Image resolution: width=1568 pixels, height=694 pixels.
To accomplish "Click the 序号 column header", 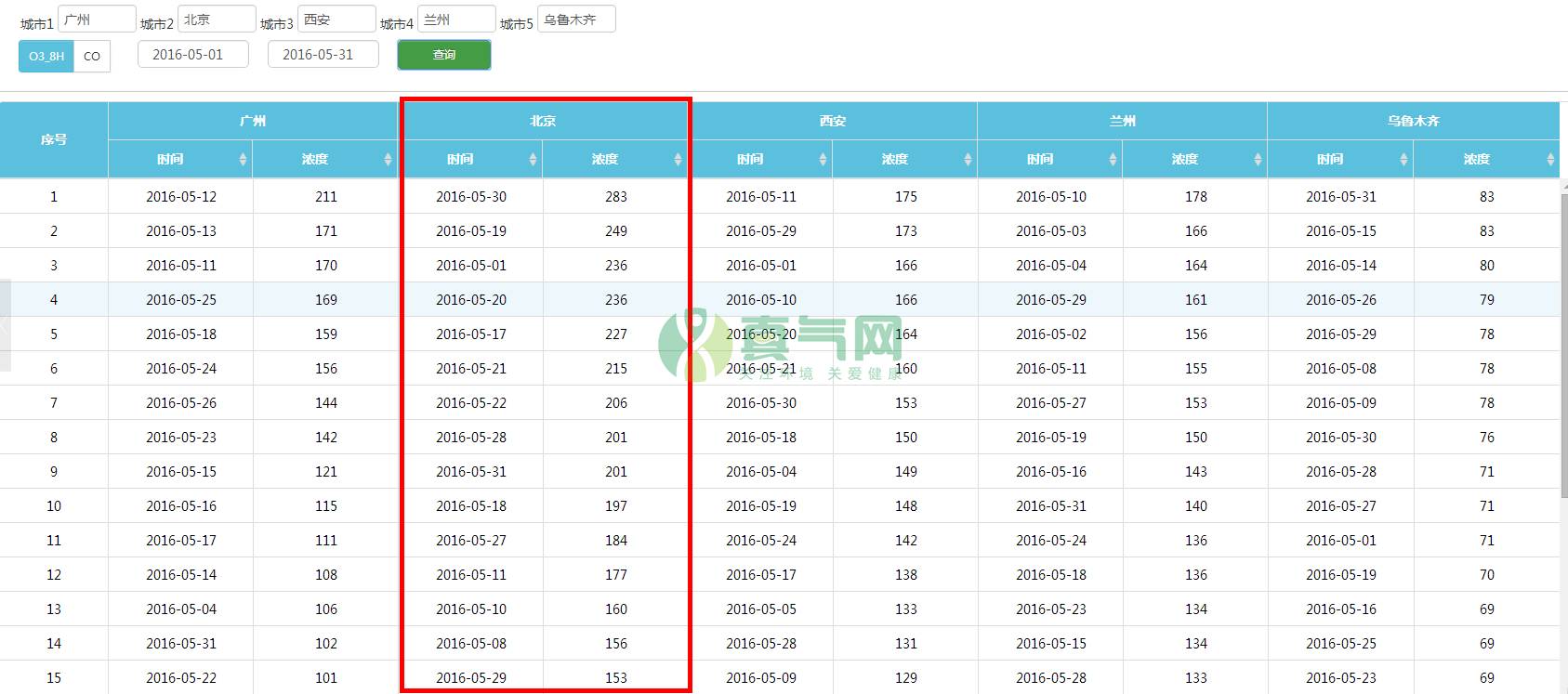I will tap(54, 139).
